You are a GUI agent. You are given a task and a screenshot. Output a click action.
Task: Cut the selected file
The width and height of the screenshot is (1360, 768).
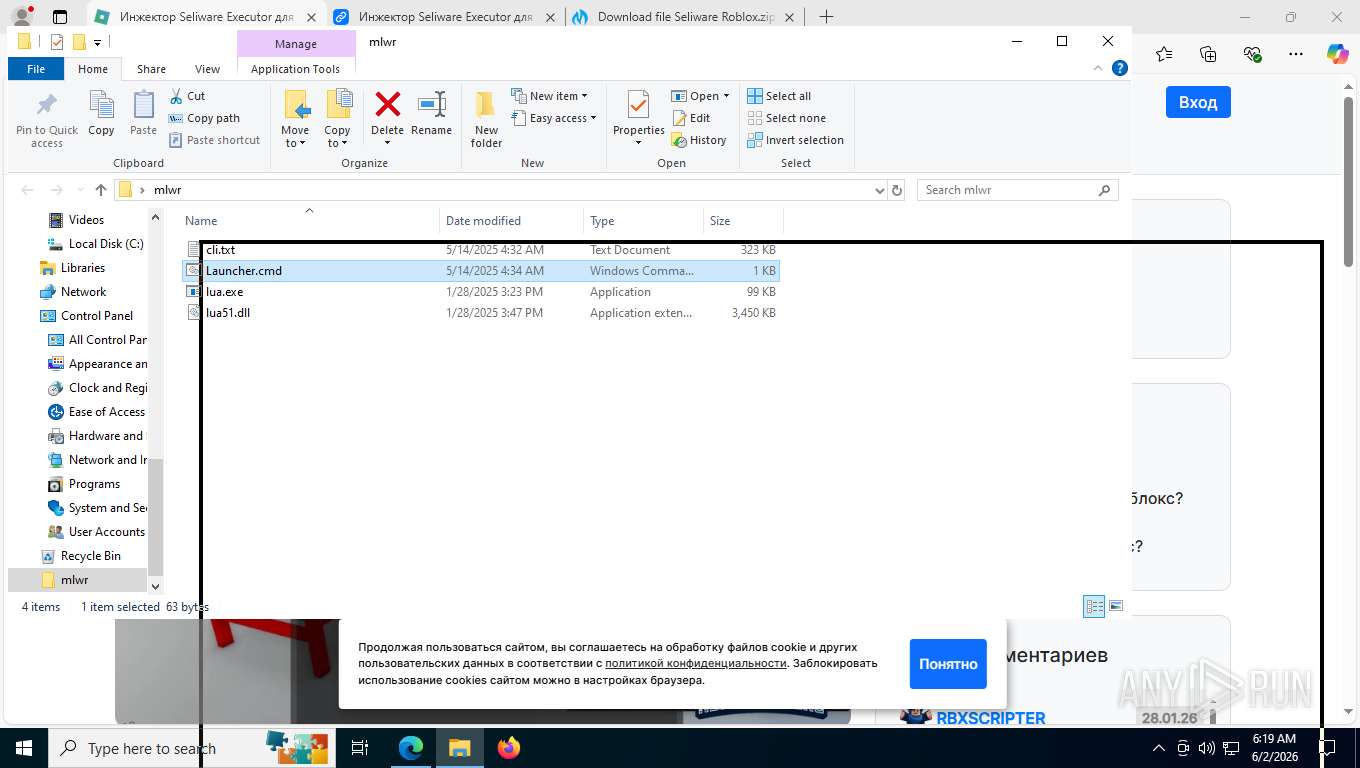point(187,96)
